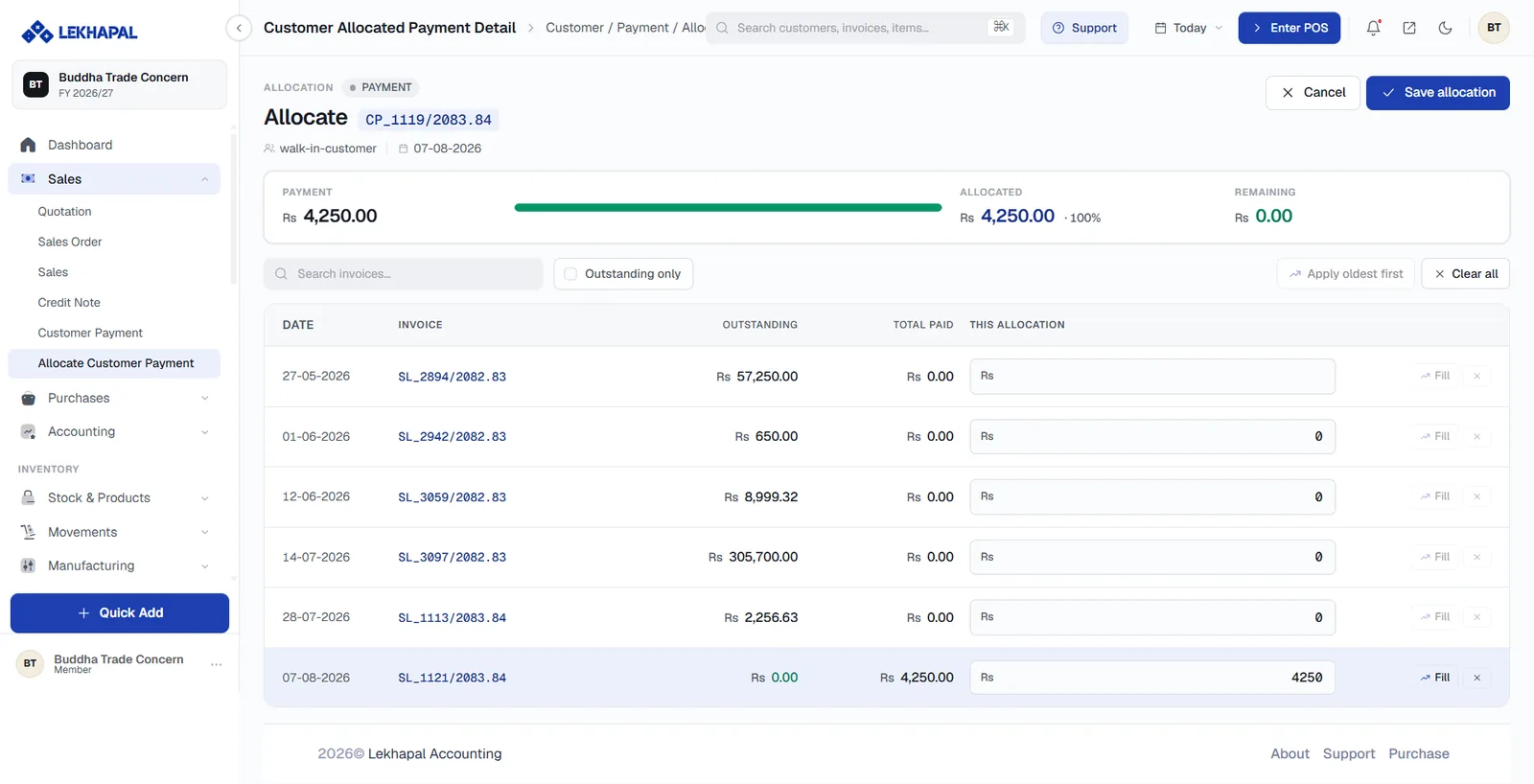Open Credit Note menu item
Screen dimensions: 1534x784
coord(69,303)
